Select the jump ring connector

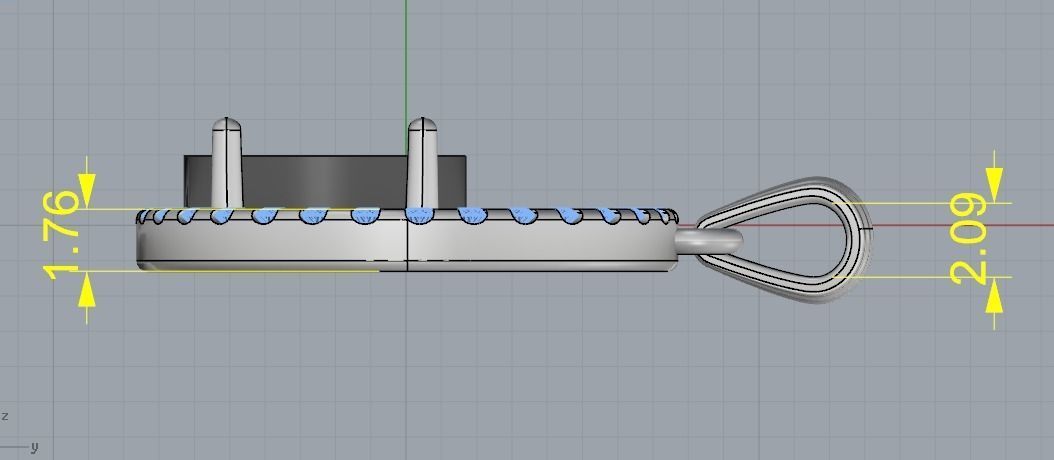[x=708, y=240]
